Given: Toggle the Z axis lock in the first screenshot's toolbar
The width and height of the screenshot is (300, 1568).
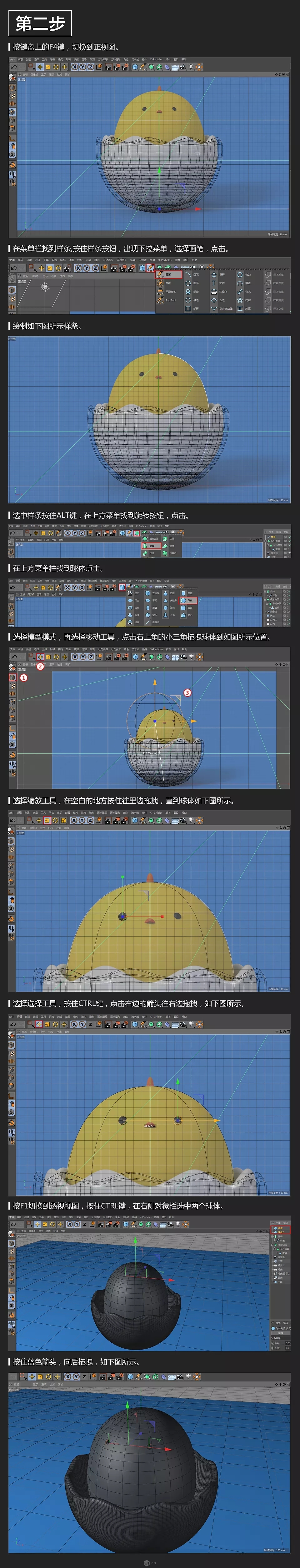Looking at the screenshot, I should pos(91,67).
